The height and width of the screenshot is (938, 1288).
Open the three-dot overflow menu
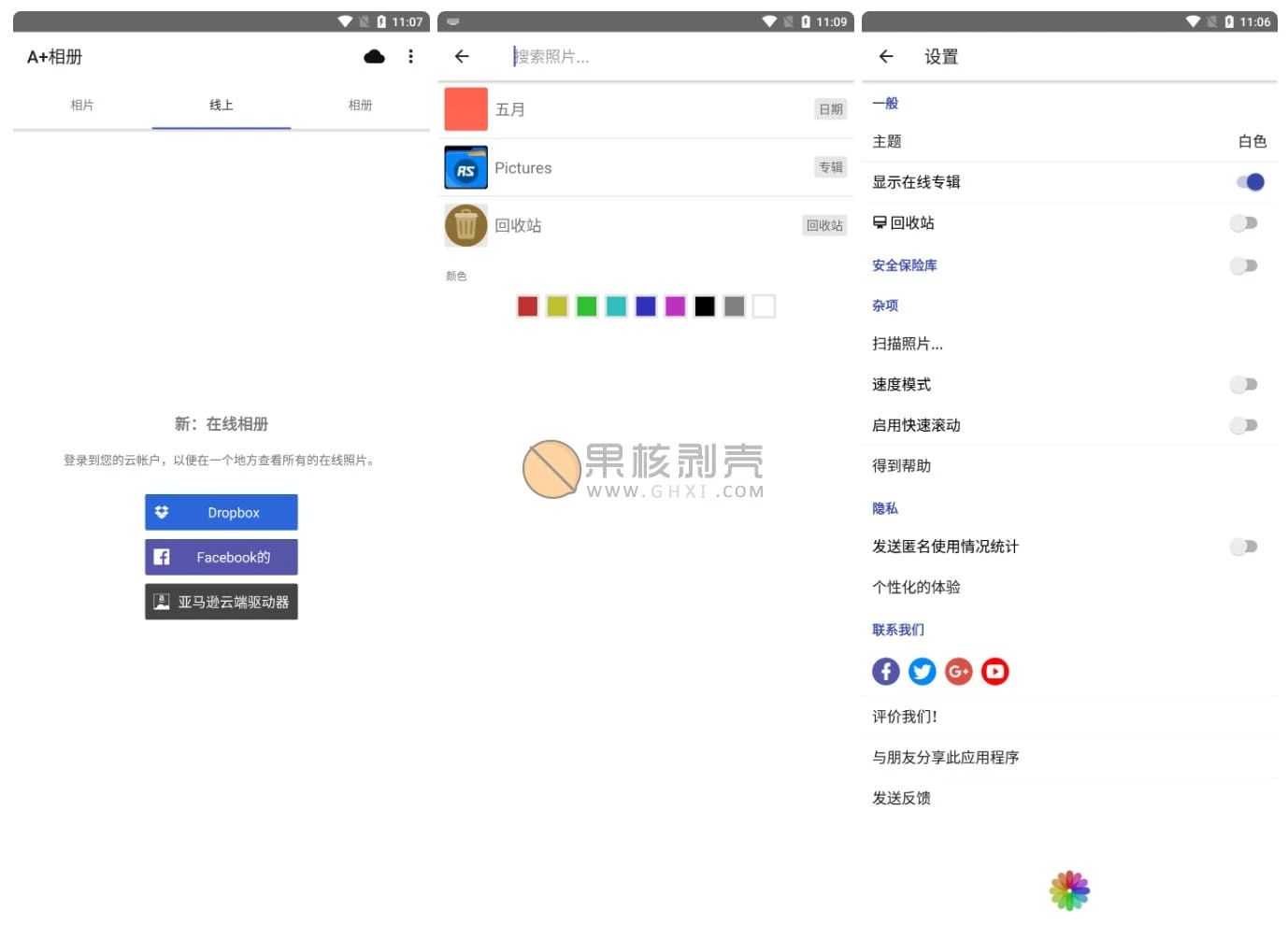[x=410, y=57]
